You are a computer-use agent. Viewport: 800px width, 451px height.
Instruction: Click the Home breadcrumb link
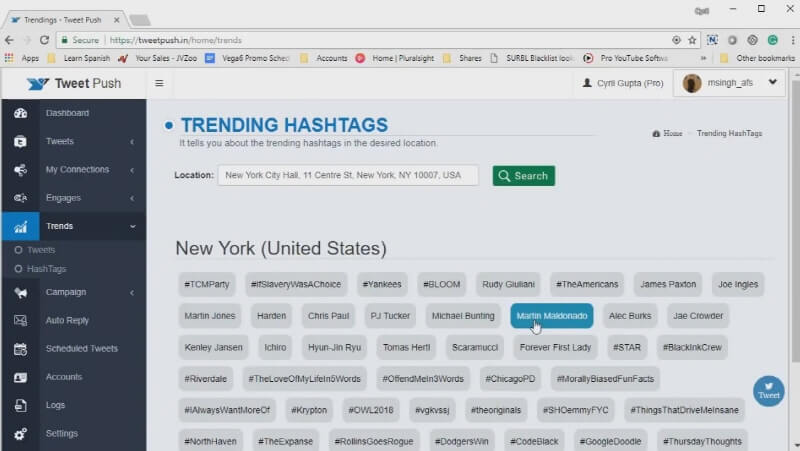[672, 134]
